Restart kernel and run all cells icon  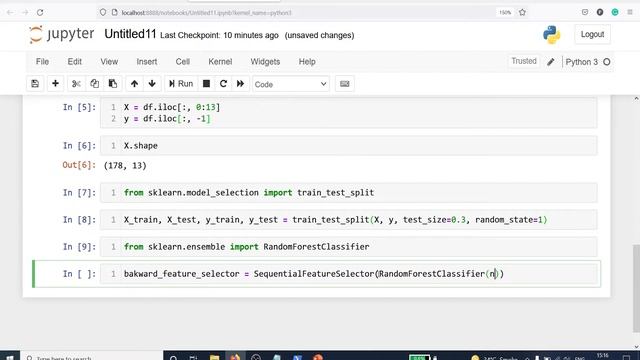point(240,84)
